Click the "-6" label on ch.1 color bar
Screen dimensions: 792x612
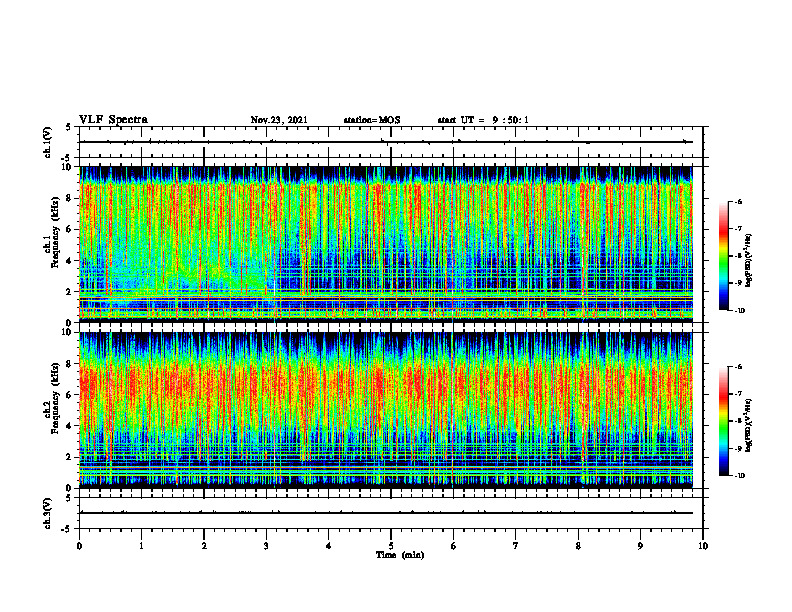(738, 202)
